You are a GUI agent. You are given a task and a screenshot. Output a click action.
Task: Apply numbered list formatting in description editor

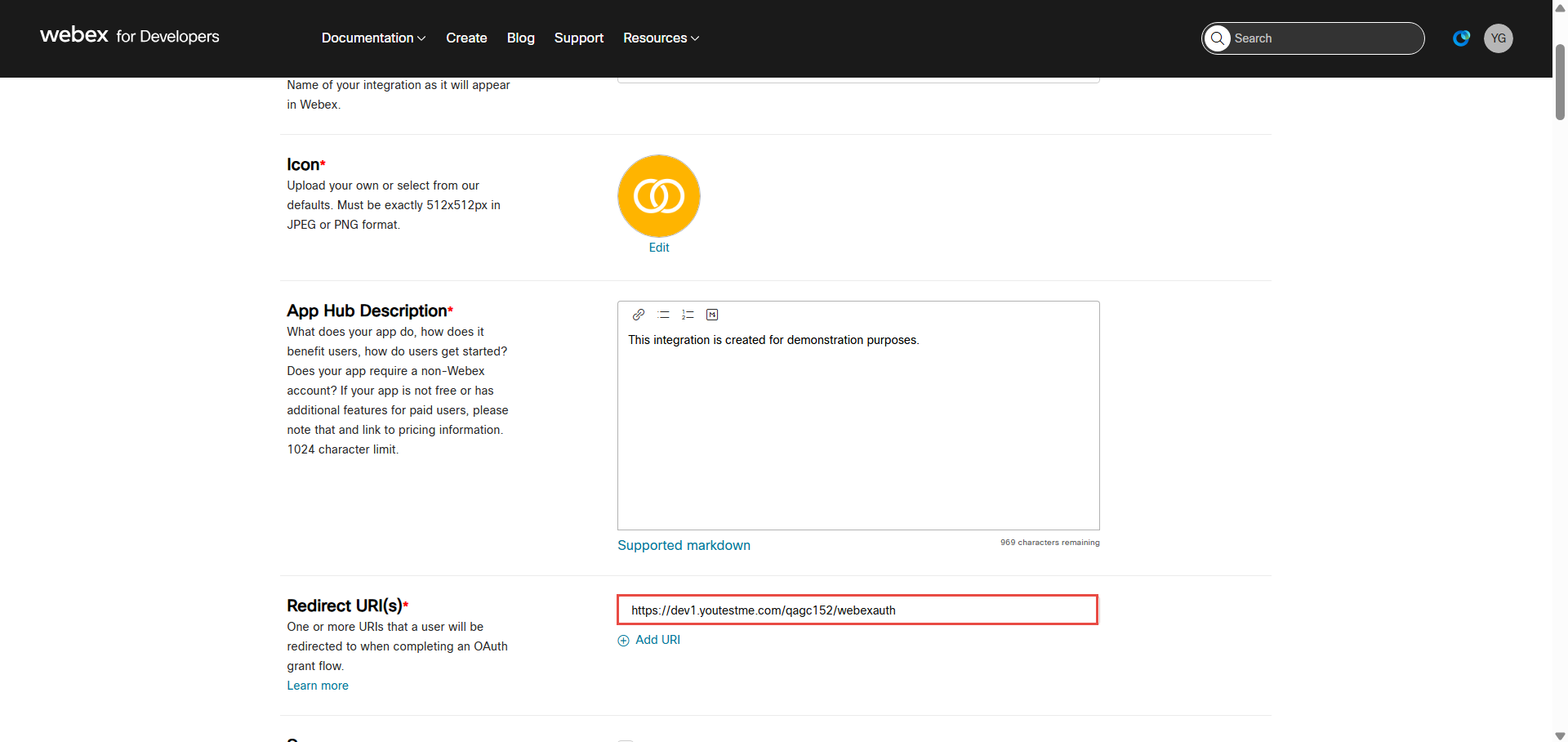point(688,315)
